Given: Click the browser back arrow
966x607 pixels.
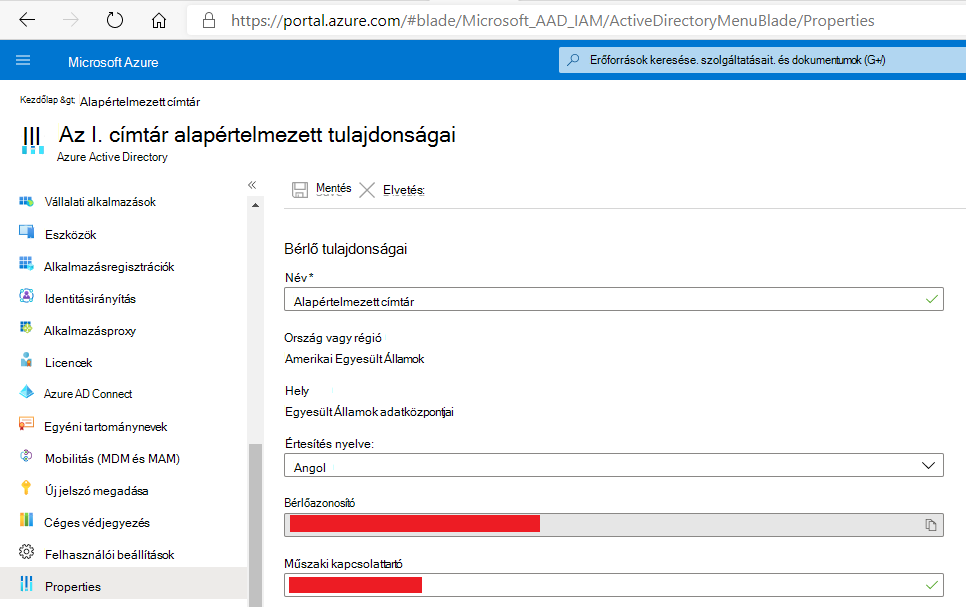Looking at the screenshot, I should [27, 20].
